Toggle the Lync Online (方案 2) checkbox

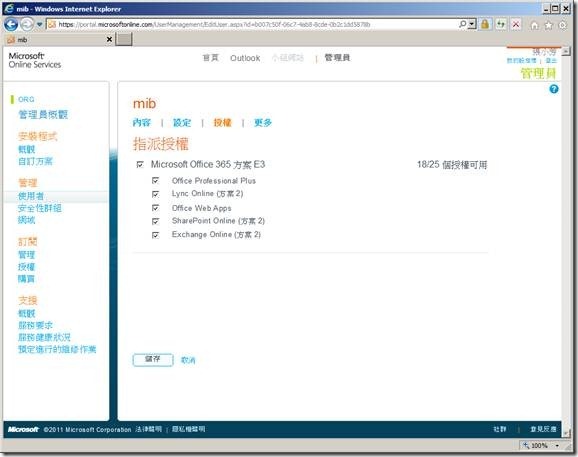pos(156,194)
